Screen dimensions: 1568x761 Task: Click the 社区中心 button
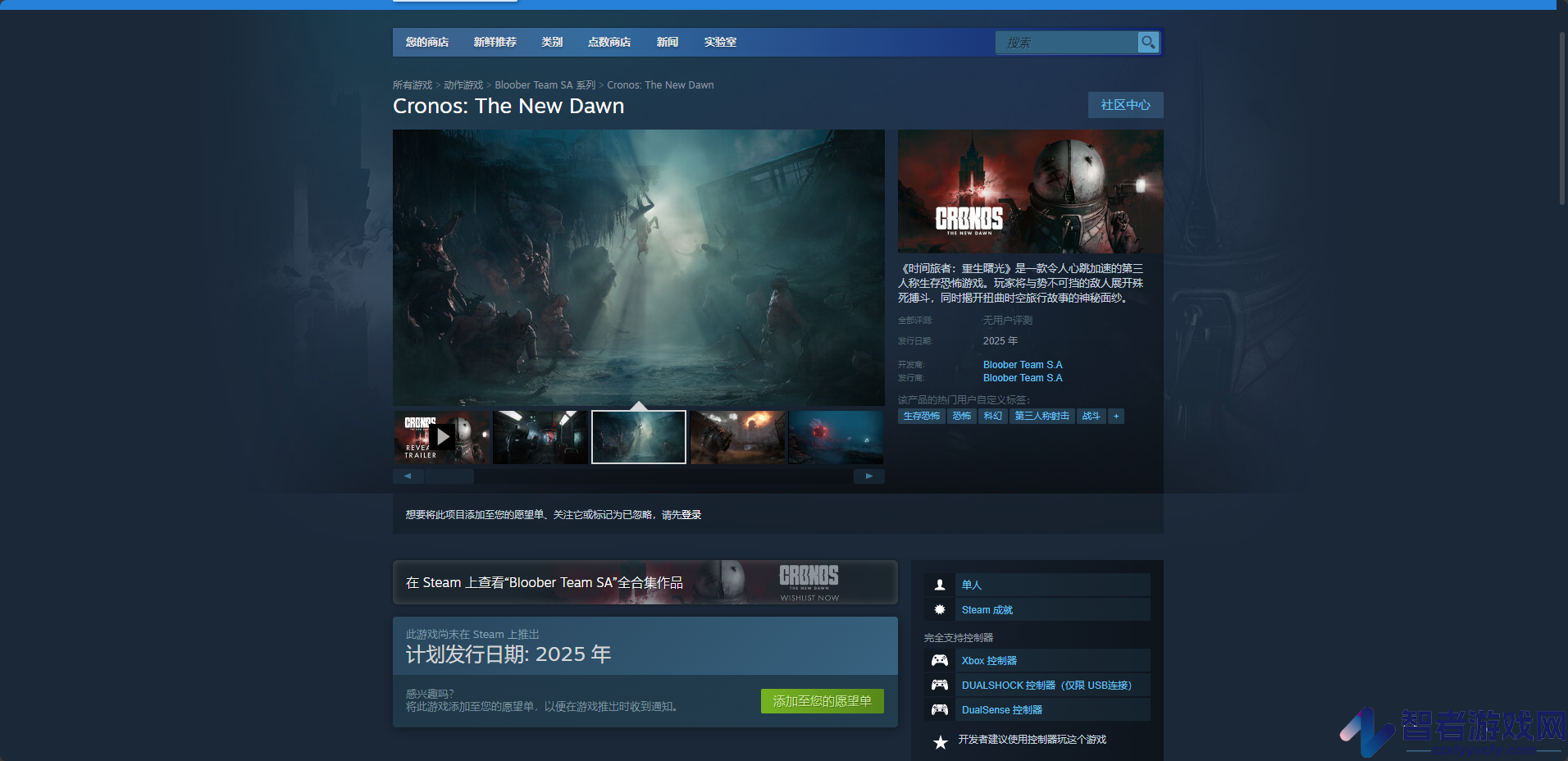(x=1125, y=105)
